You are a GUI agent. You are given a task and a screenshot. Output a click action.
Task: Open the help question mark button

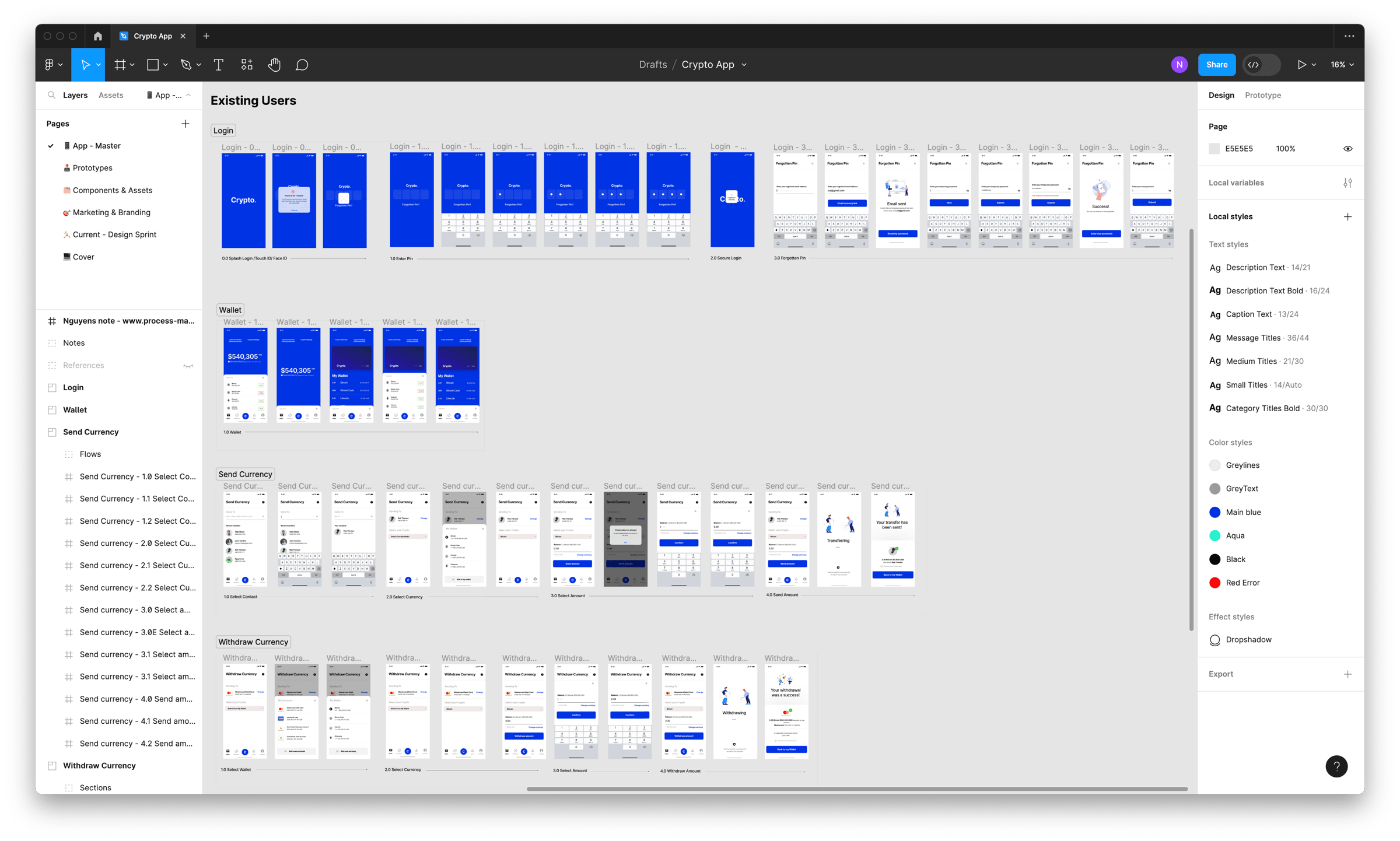pos(1336,766)
